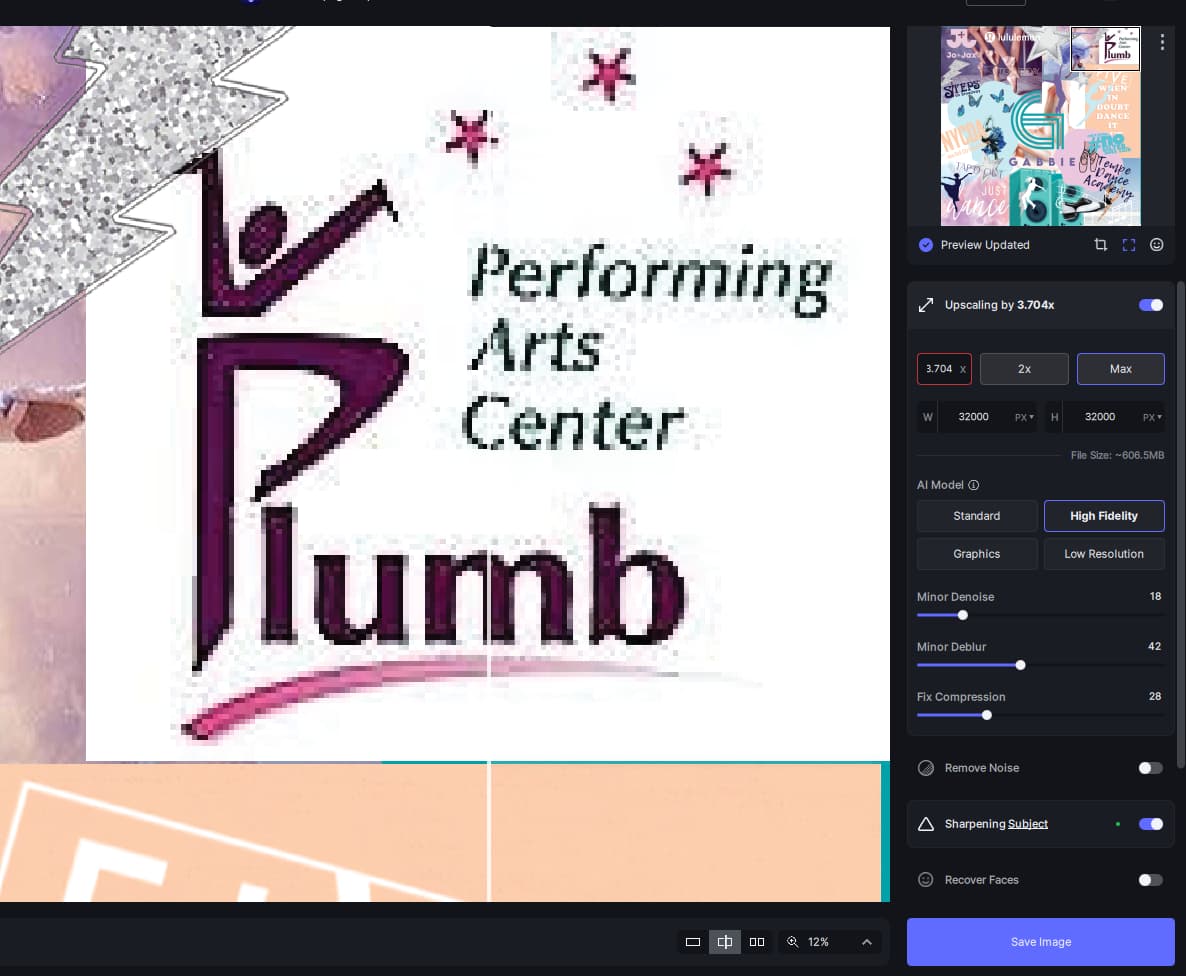Image resolution: width=1186 pixels, height=976 pixels.
Task: Turn off the Sharpening toggle
Action: [x=1151, y=824]
